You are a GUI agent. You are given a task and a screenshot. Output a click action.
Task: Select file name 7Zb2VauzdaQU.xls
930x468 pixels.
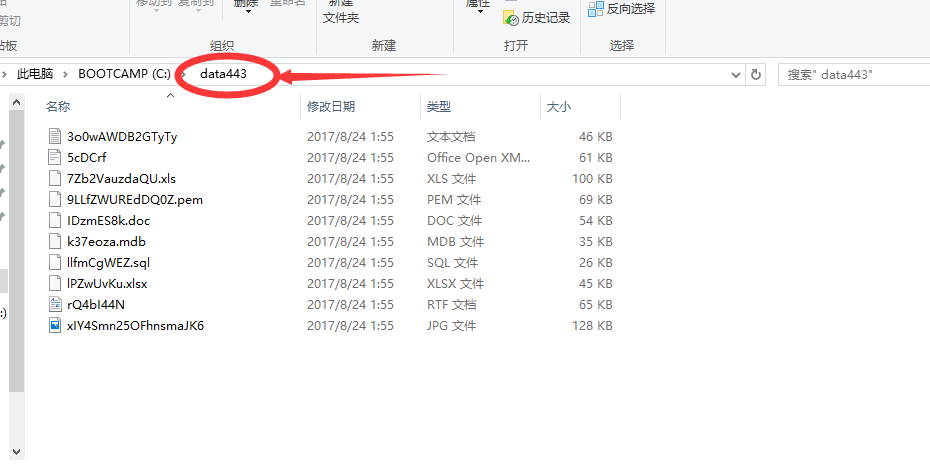point(122,179)
